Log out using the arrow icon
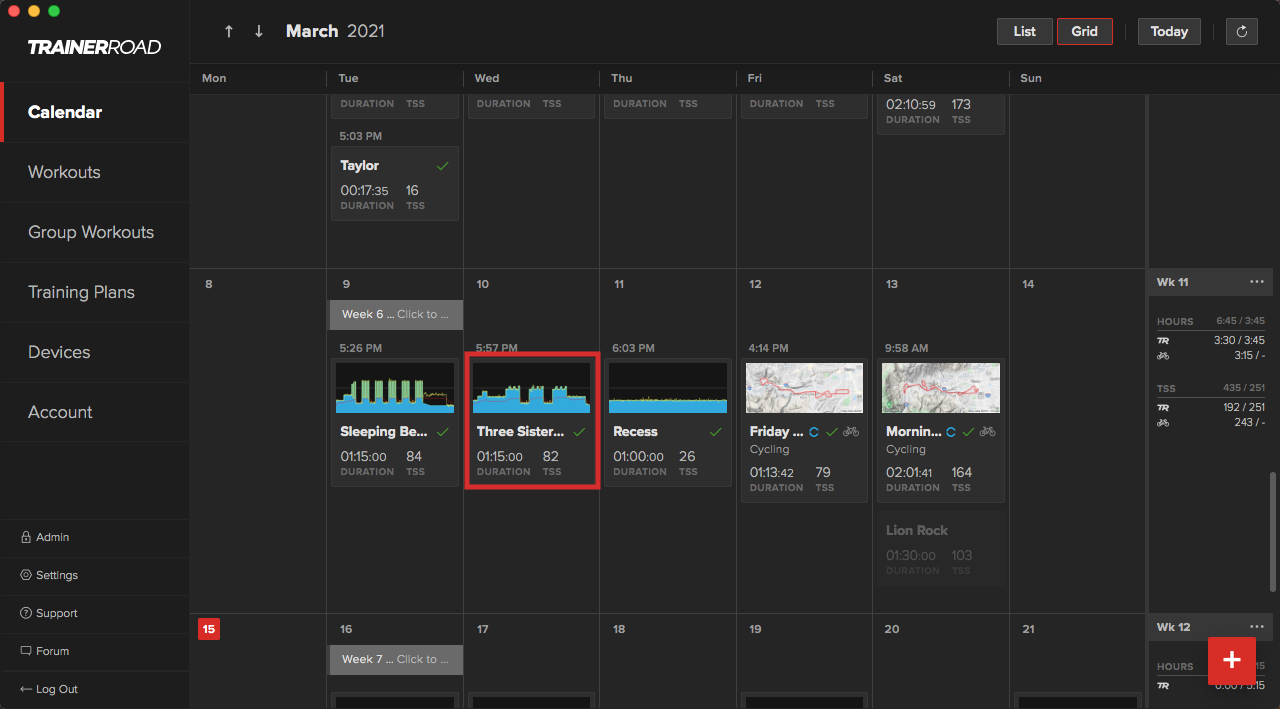Viewport: 1280px width, 709px height. coord(26,689)
